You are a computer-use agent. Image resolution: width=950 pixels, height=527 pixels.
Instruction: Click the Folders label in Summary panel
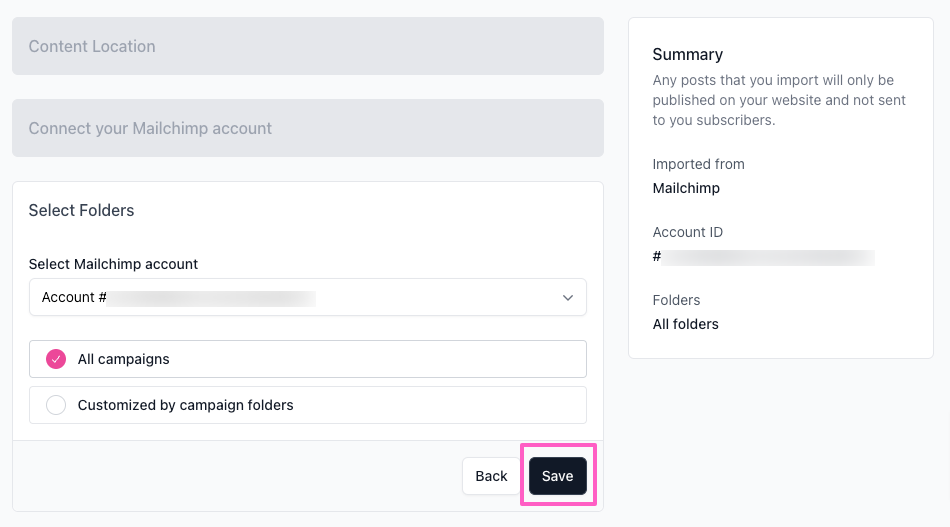(x=676, y=300)
